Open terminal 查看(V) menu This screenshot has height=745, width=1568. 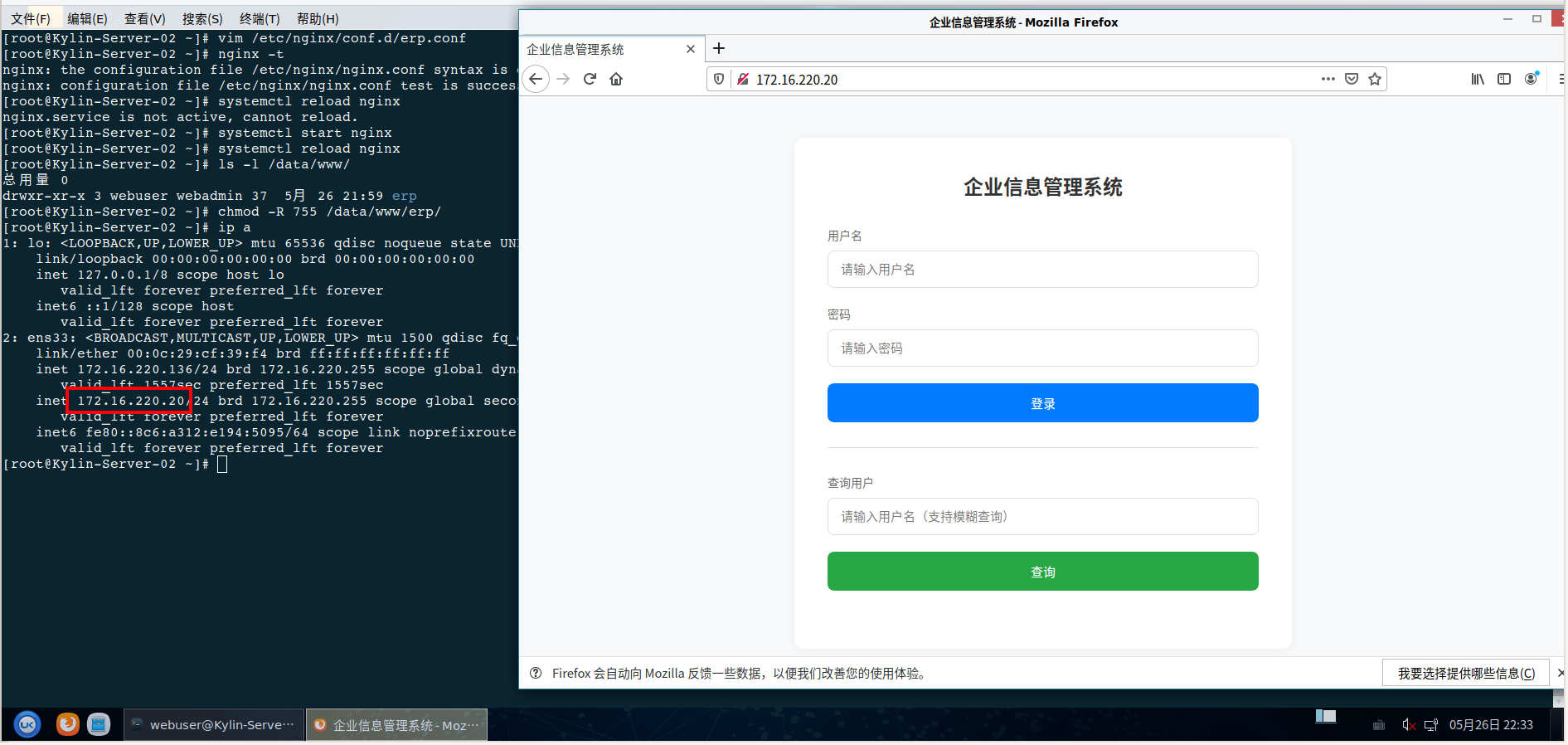click(145, 18)
